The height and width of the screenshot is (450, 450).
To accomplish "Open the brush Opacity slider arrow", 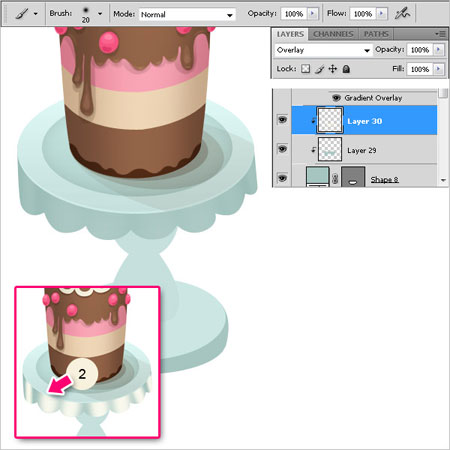I will point(312,14).
